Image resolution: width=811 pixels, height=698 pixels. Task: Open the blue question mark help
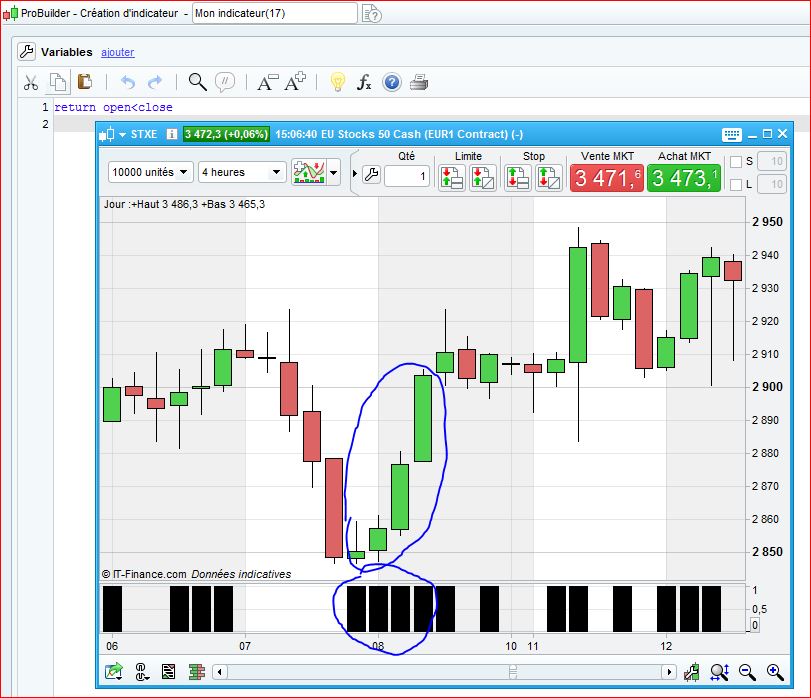pos(392,82)
